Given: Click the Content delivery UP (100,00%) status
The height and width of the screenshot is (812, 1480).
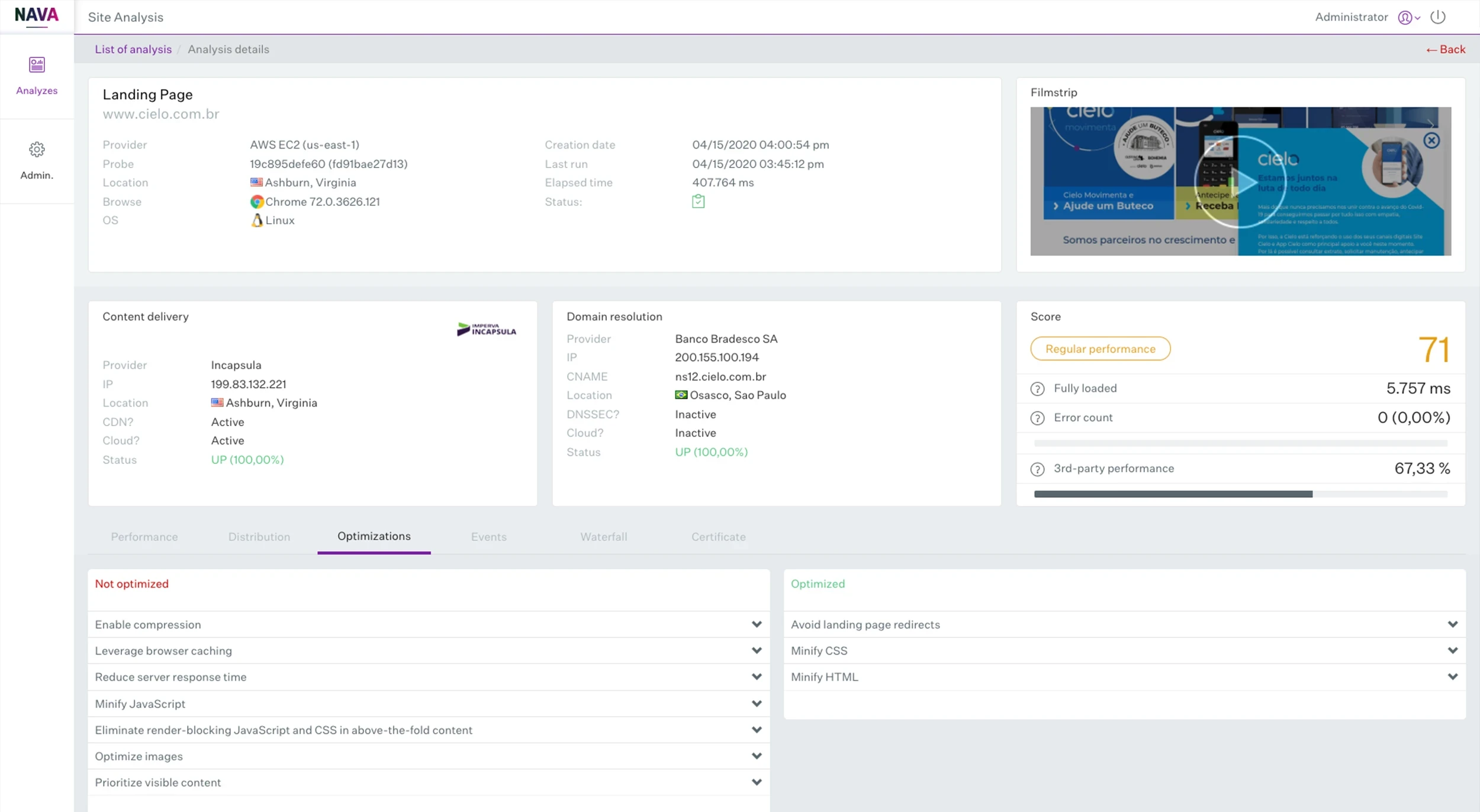Looking at the screenshot, I should [x=247, y=460].
